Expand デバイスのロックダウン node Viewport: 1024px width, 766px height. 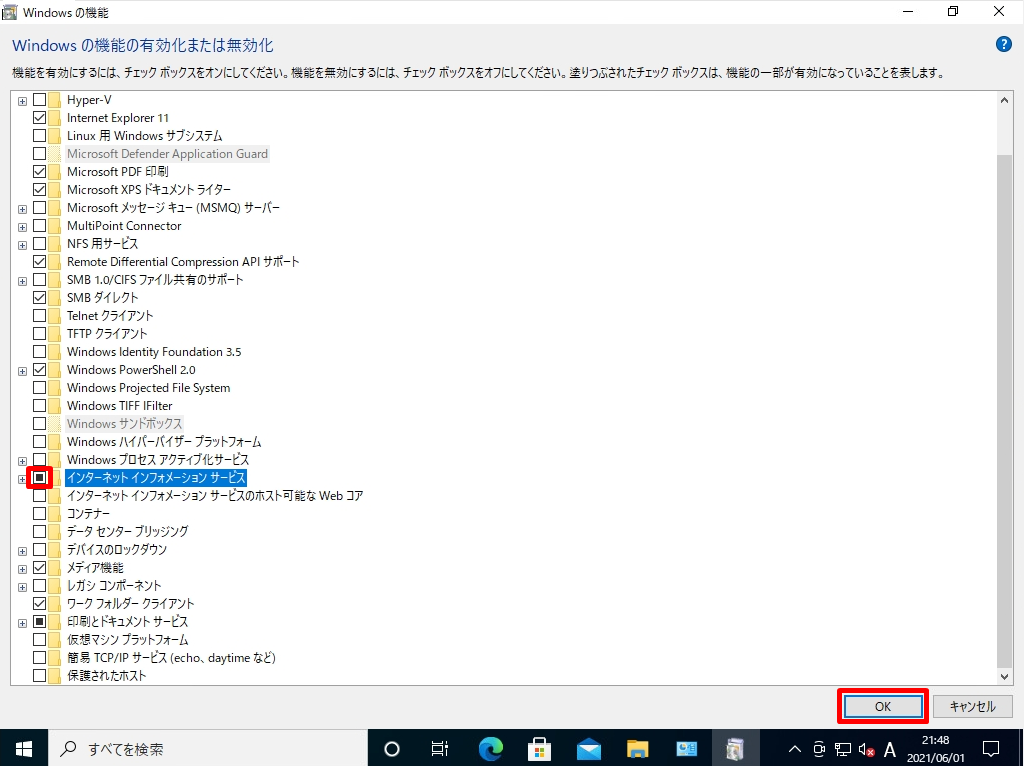22,551
